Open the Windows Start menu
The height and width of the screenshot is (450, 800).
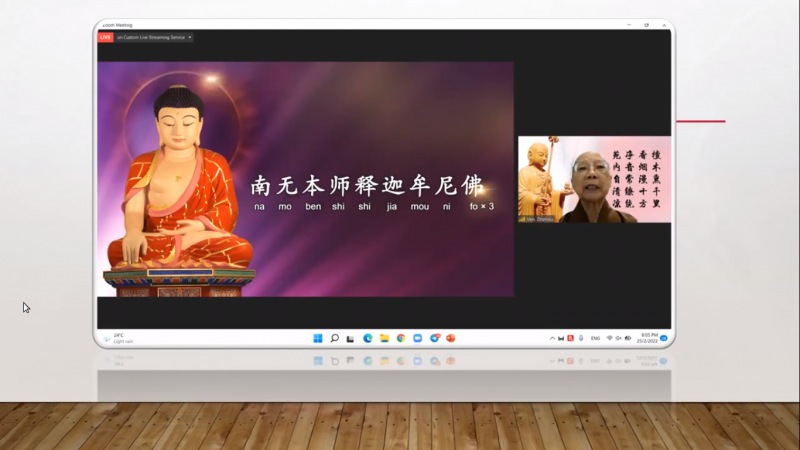318,338
